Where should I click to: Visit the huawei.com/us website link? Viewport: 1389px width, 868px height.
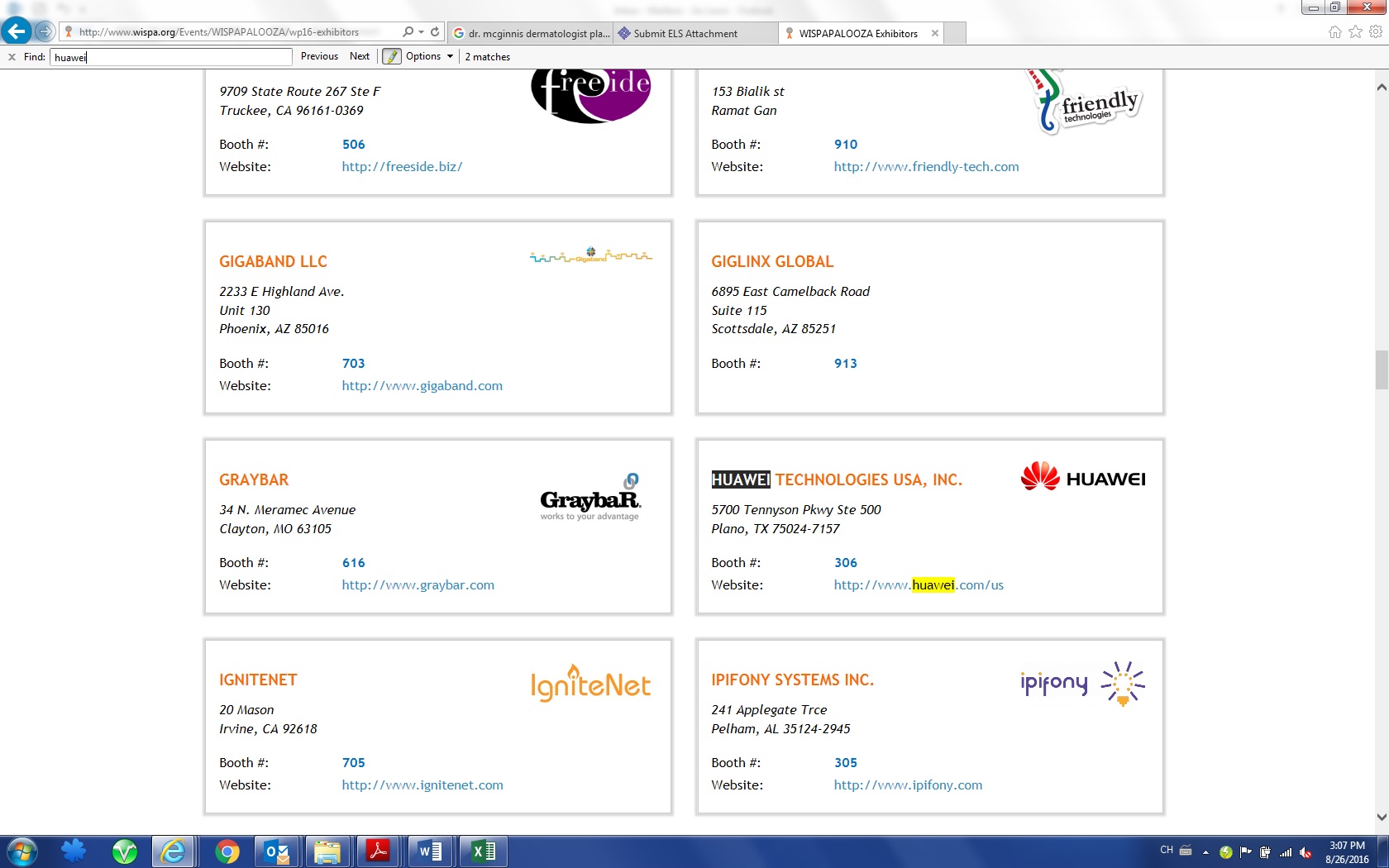(x=919, y=584)
